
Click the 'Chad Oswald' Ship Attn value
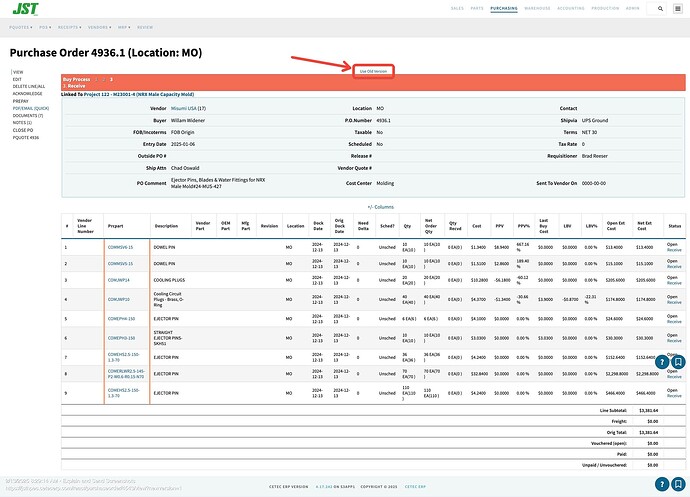pyautogui.click(x=185, y=168)
